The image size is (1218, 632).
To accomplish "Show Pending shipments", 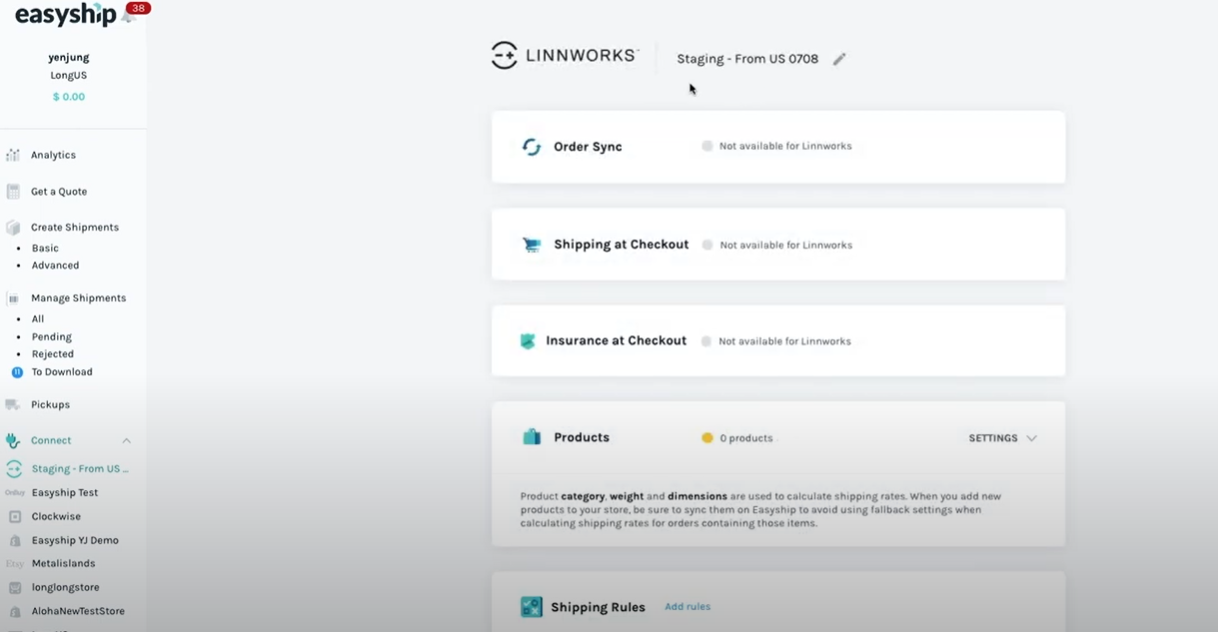I will point(52,337).
